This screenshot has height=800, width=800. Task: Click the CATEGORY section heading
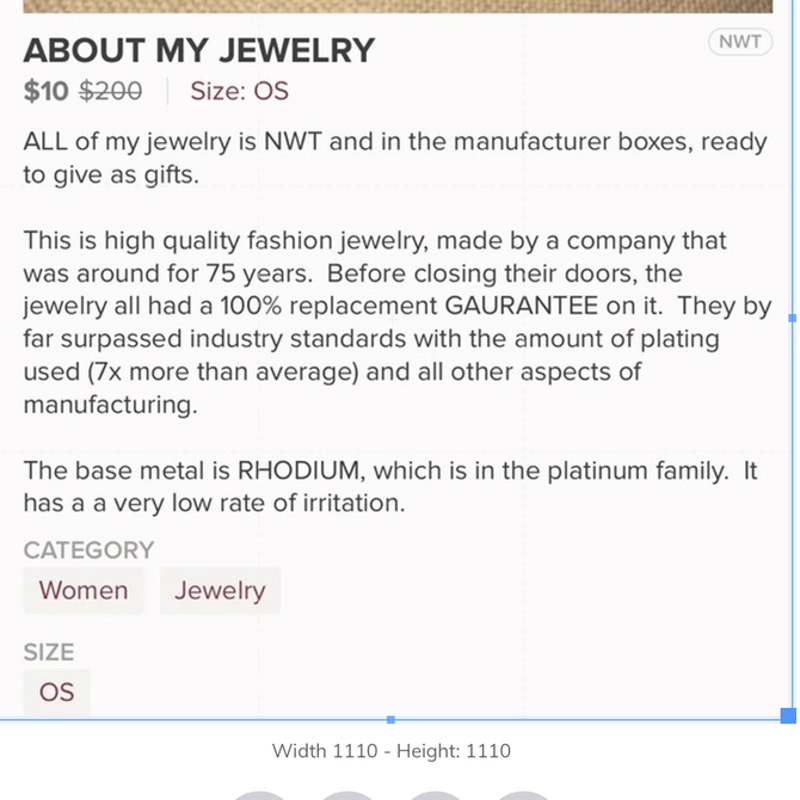89,550
